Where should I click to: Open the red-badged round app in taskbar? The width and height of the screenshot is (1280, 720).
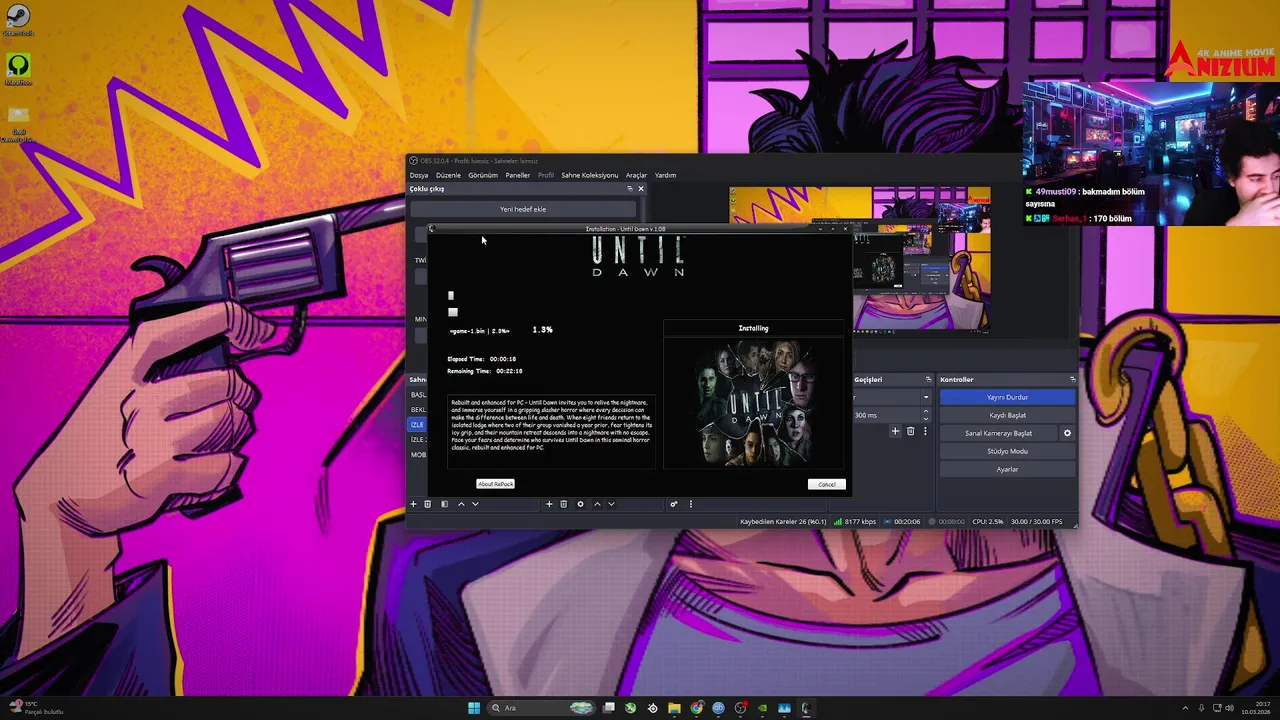pyautogui.click(x=740, y=708)
